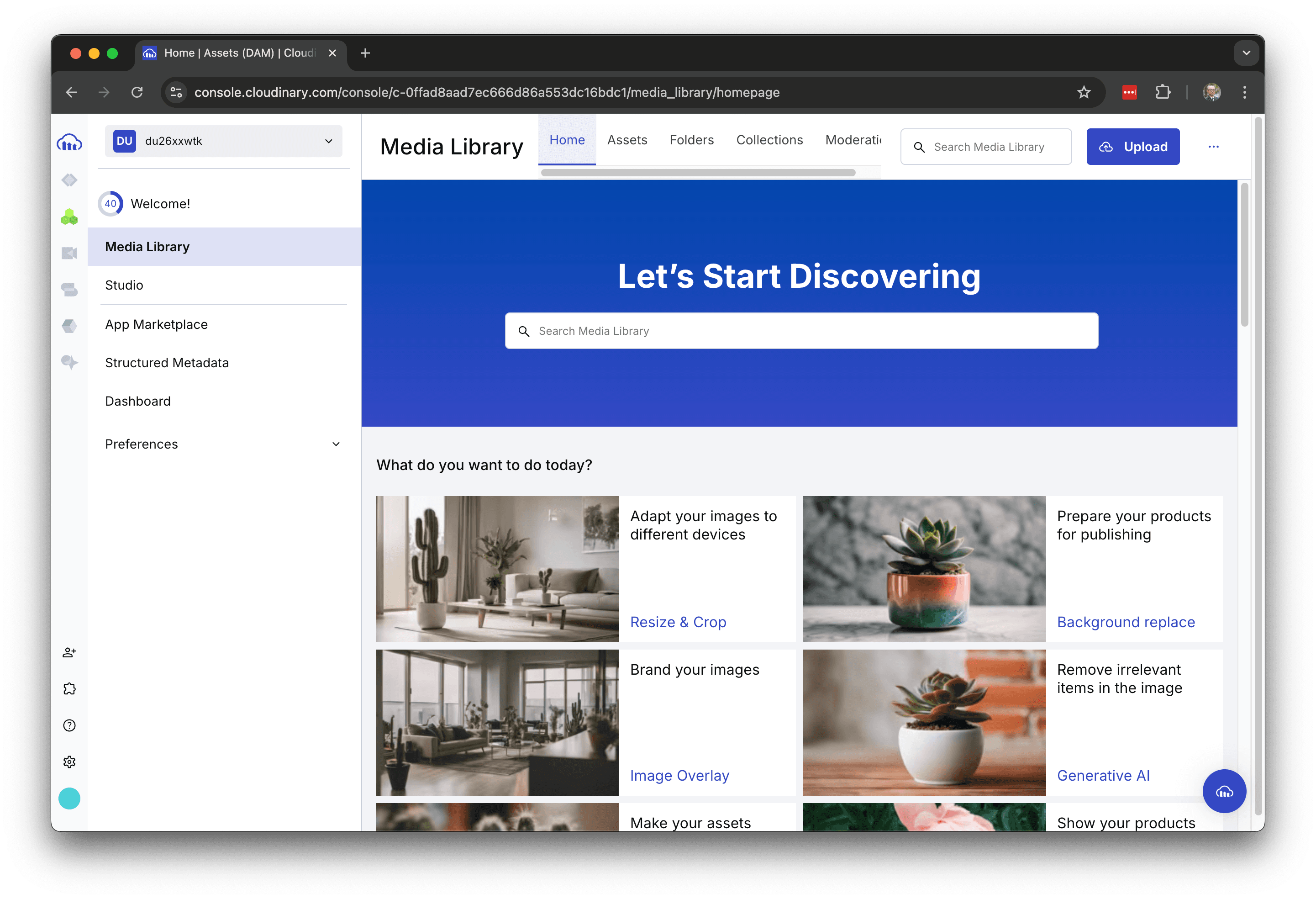Viewport: 1316px width, 899px height.
Task: Click the horizontal tab scrollbar under tabs
Action: click(x=698, y=173)
